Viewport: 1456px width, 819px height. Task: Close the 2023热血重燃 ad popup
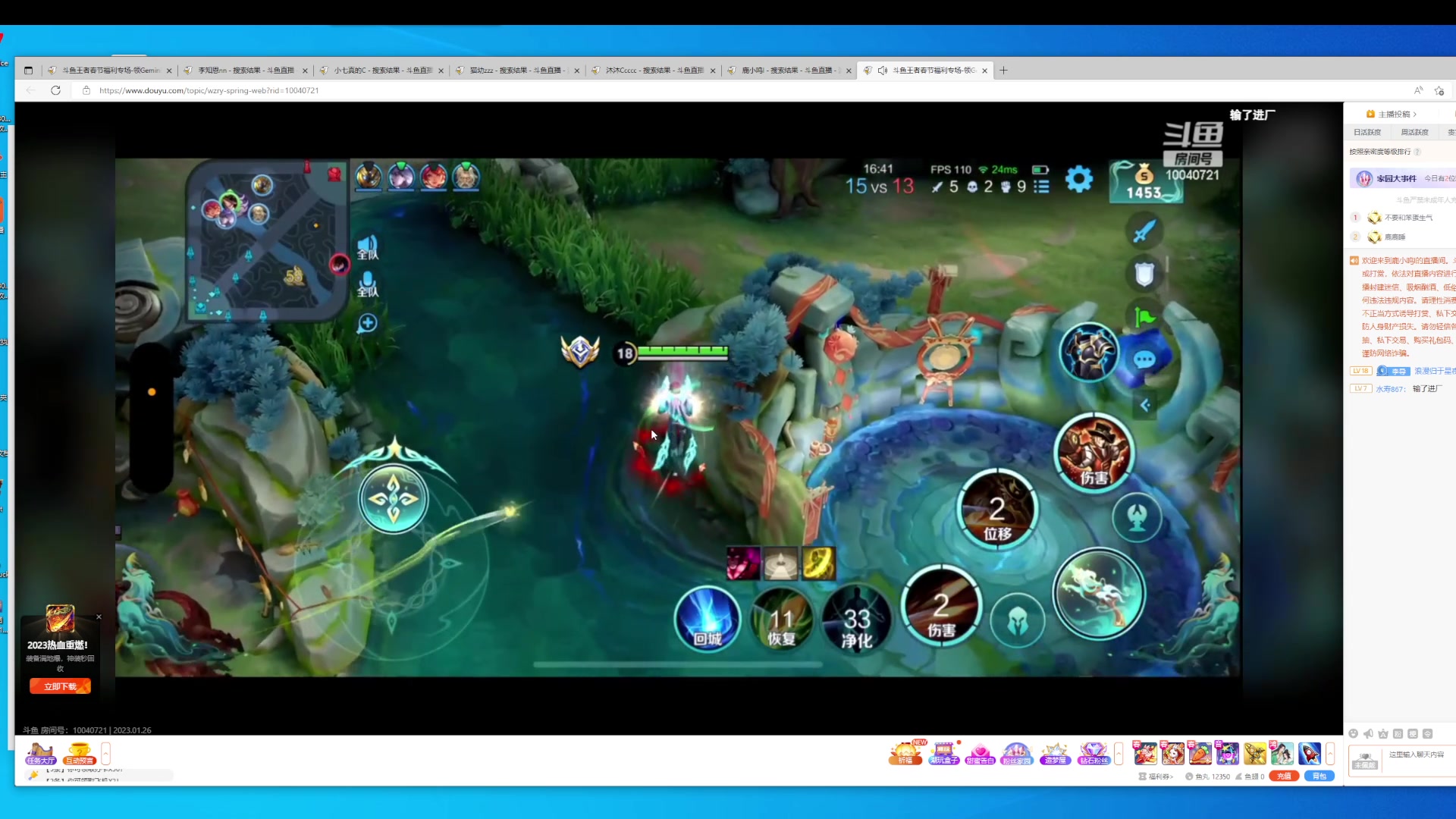[x=99, y=617]
